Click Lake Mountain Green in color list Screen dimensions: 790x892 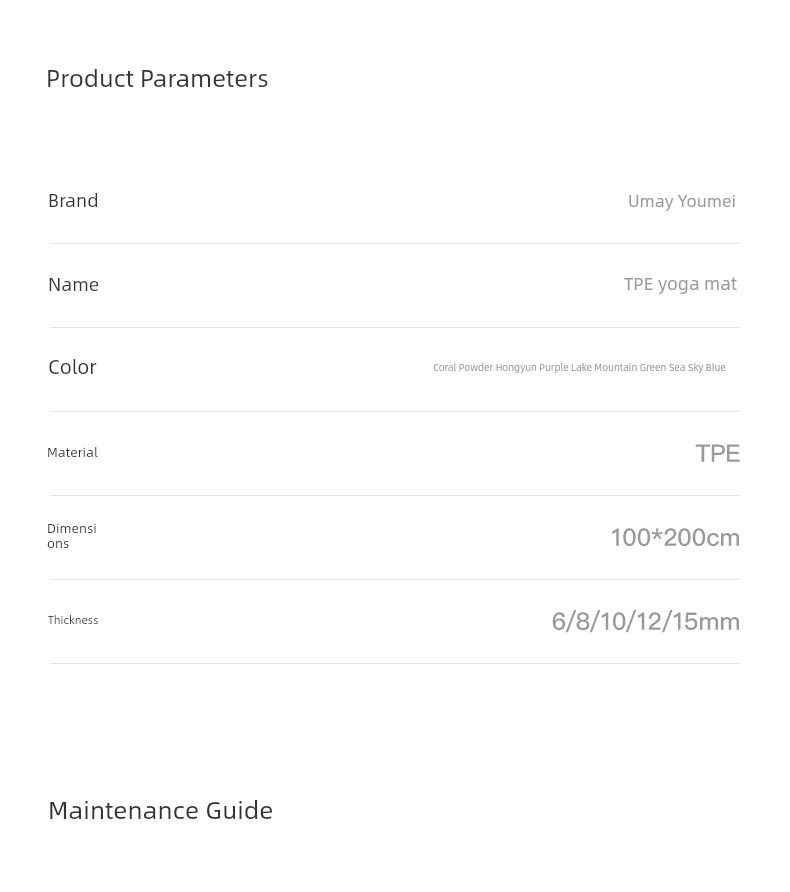coord(618,367)
